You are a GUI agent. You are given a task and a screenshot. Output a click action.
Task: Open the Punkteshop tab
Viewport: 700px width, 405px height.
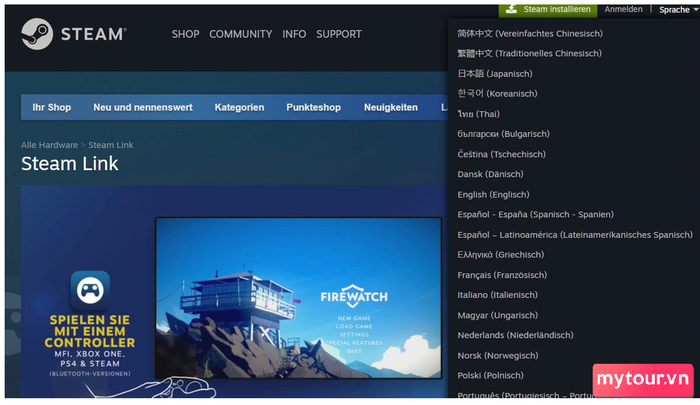coord(313,107)
